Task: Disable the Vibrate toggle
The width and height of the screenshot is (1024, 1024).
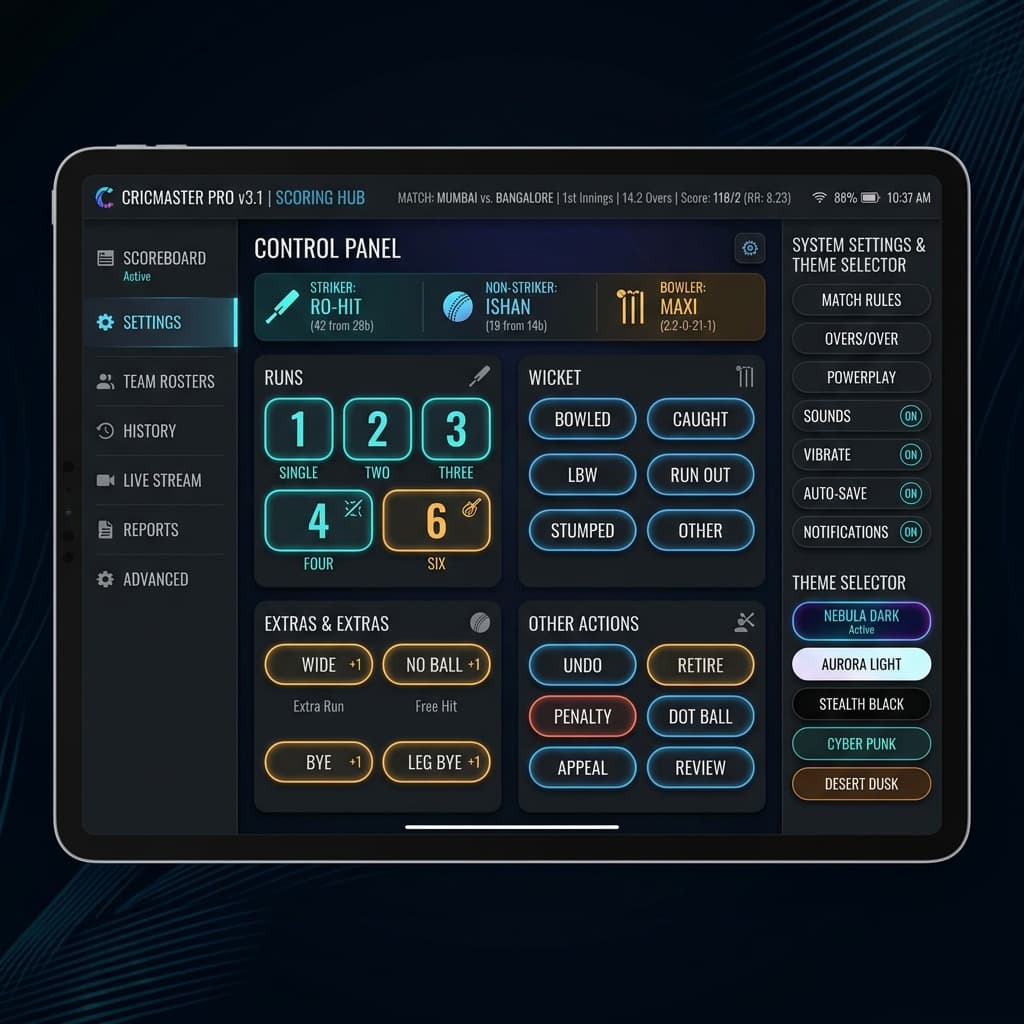Action: point(910,455)
